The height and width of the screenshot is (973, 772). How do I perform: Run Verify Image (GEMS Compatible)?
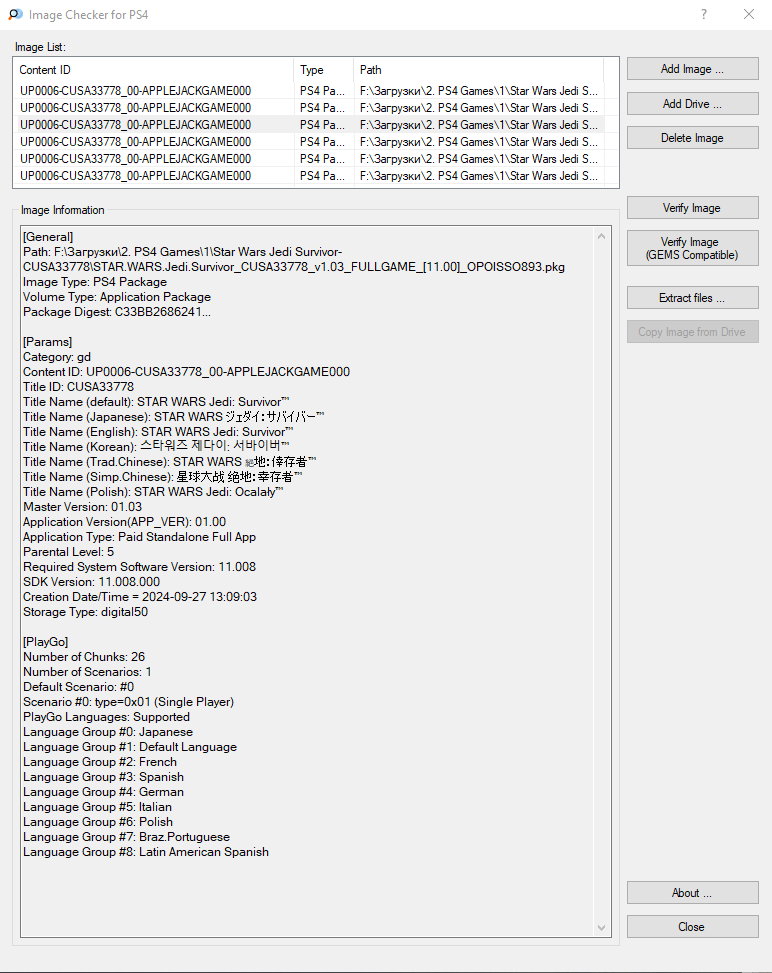pos(693,248)
